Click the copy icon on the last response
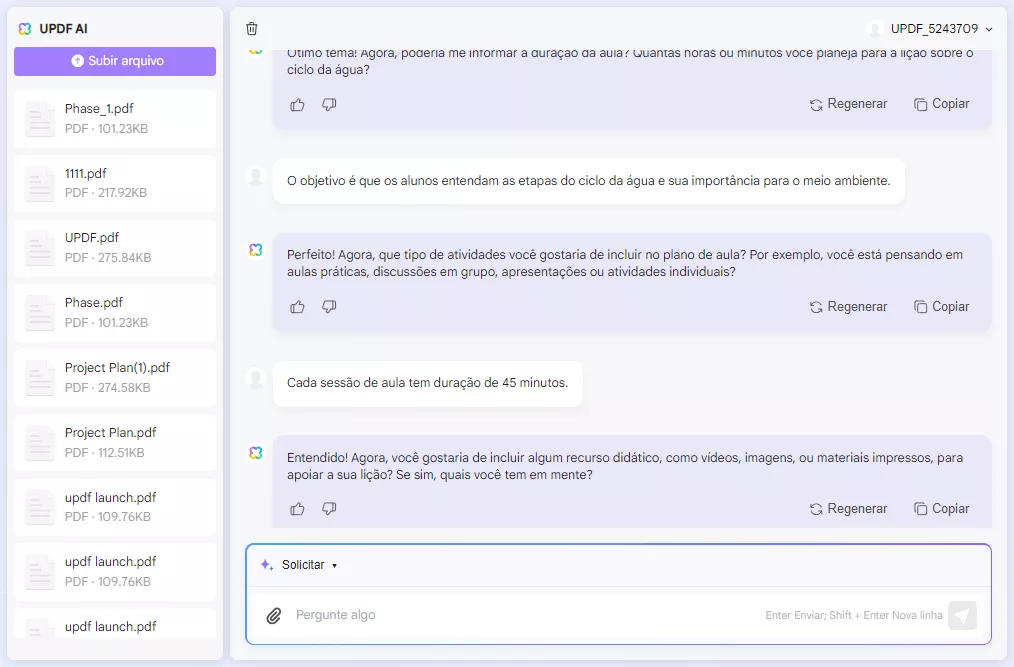Viewport: 1014px width, 667px height. [x=919, y=508]
